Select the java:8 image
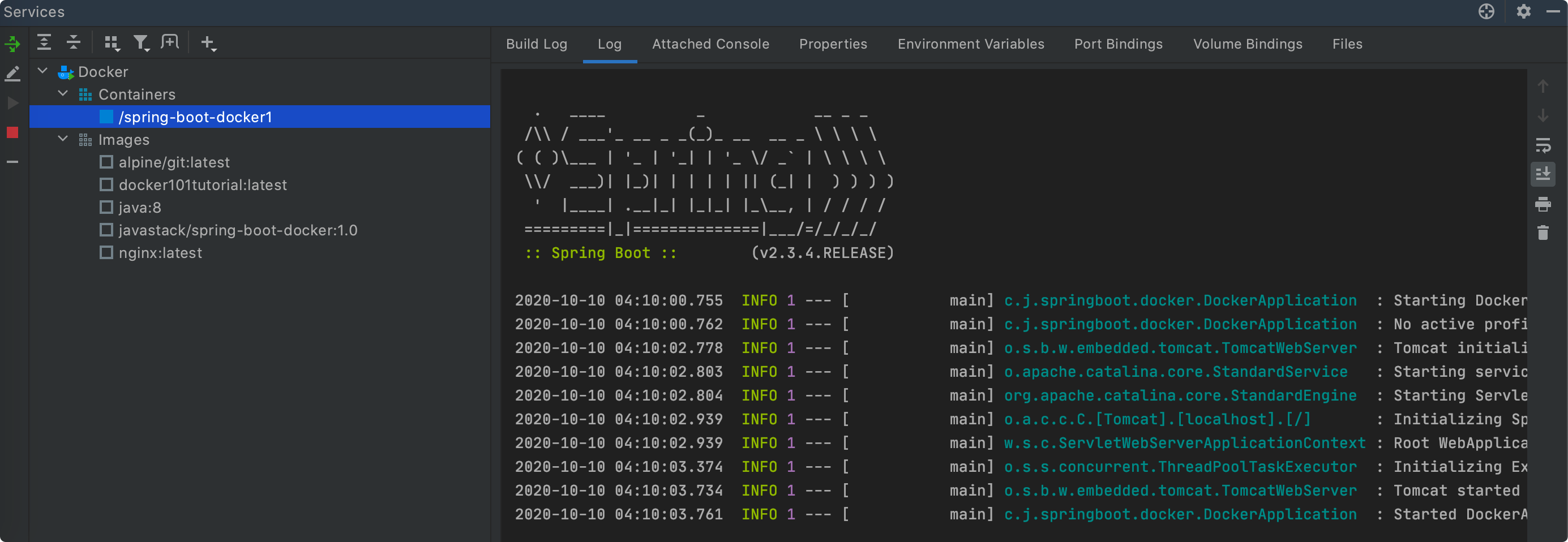1568x542 pixels. [x=140, y=208]
